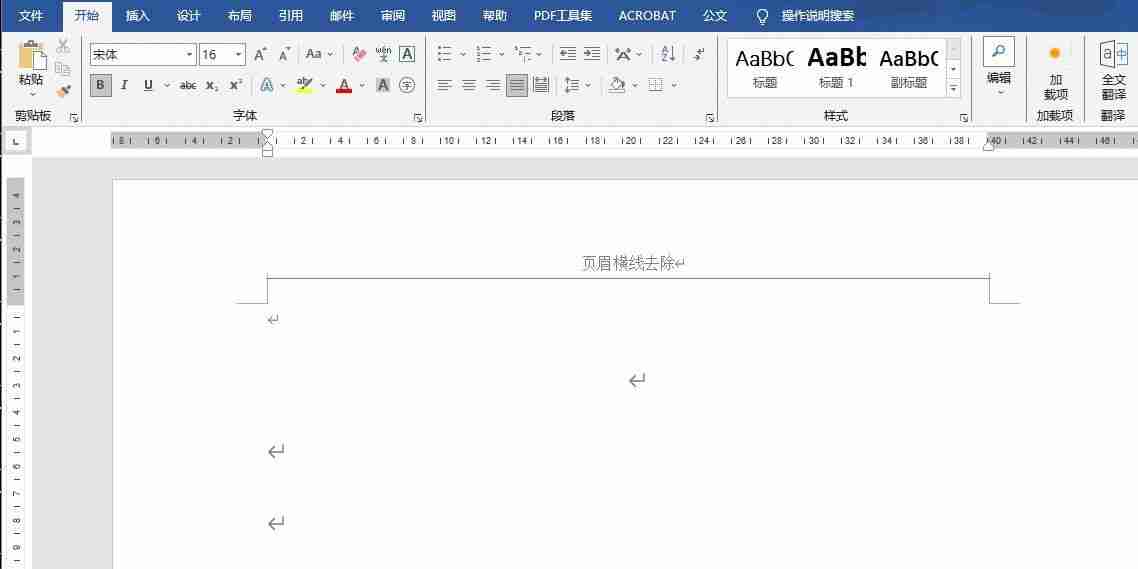The width and height of the screenshot is (1138, 569).
Task: Switch to the 设计 tab
Action: coord(189,16)
